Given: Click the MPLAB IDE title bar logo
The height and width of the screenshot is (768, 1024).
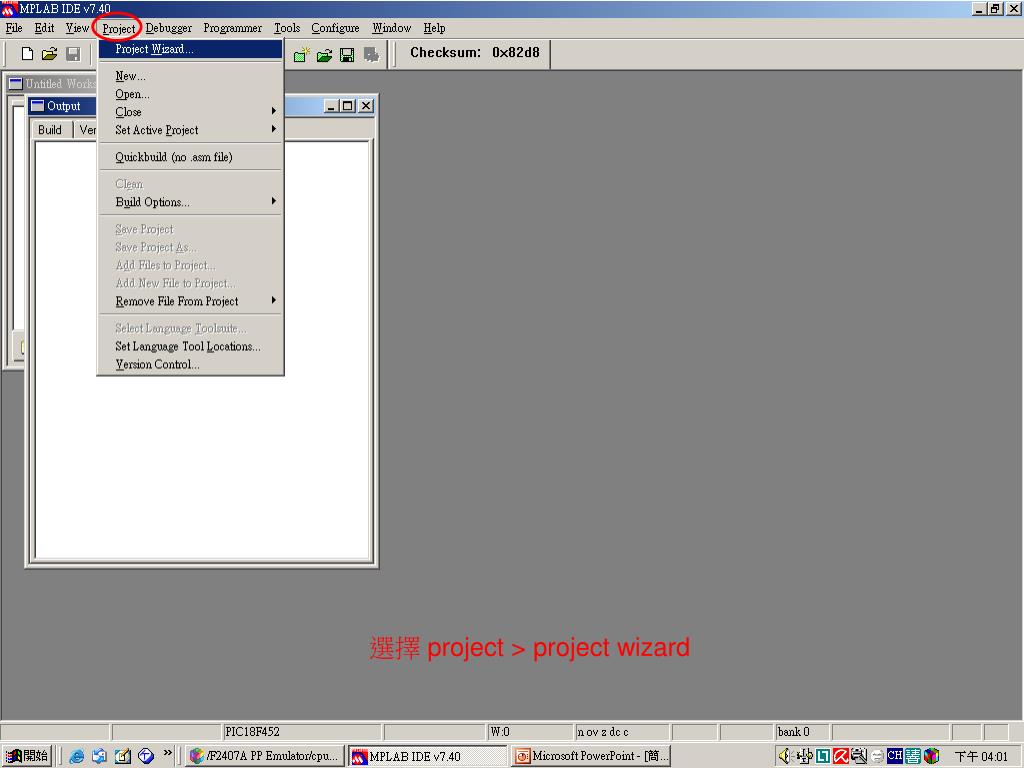Looking at the screenshot, I should (x=9, y=8).
